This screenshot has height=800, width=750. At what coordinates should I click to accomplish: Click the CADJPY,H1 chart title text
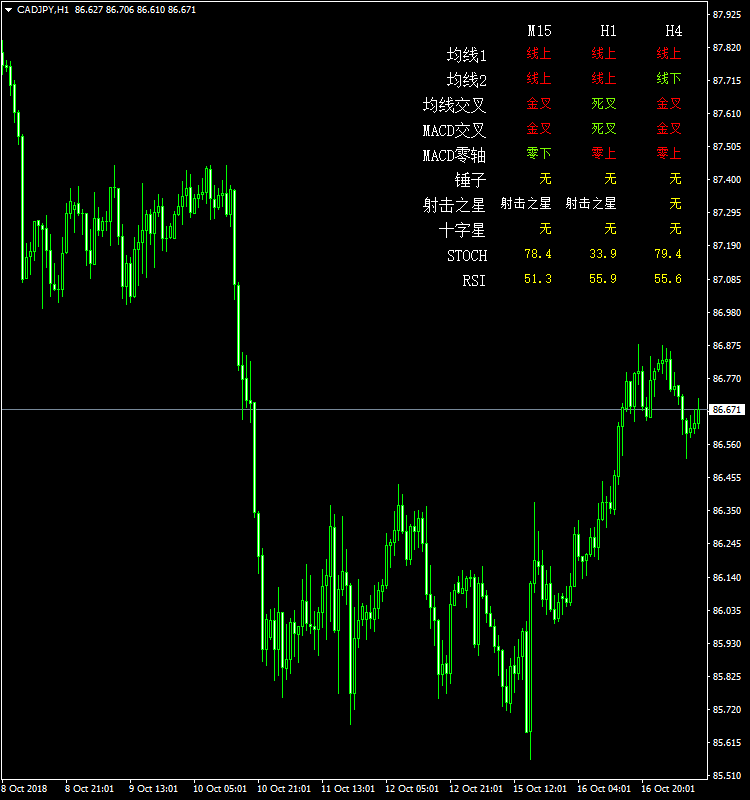click(43, 10)
